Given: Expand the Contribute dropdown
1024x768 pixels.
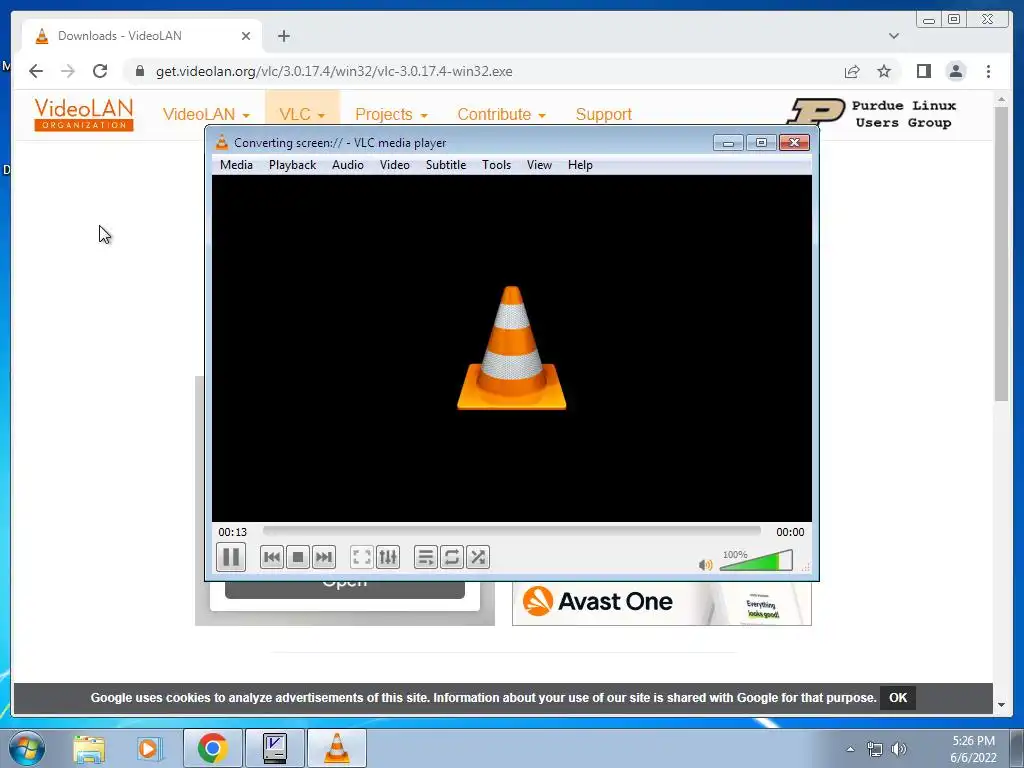Looking at the screenshot, I should (x=501, y=114).
